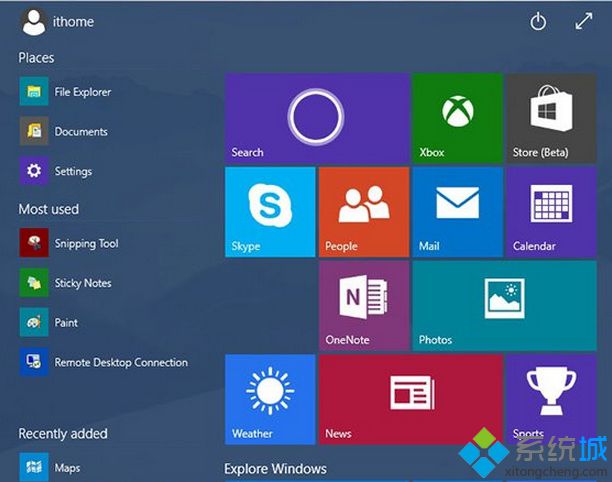Open Settings gear icon
This screenshot has height=482, width=612.
click(x=34, y=171)
